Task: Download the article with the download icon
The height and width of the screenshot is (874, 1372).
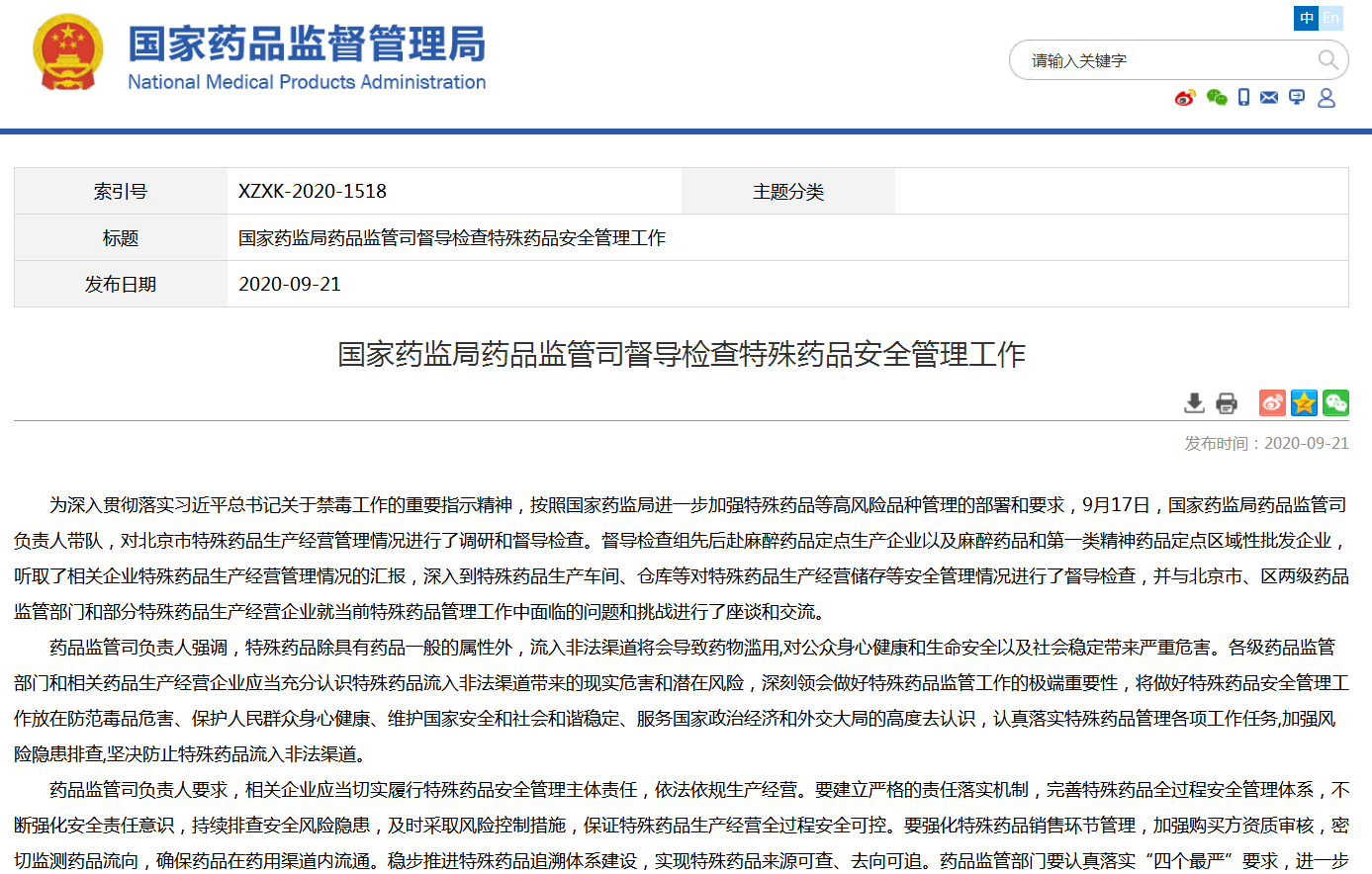Action: (x=1195, y=402)
